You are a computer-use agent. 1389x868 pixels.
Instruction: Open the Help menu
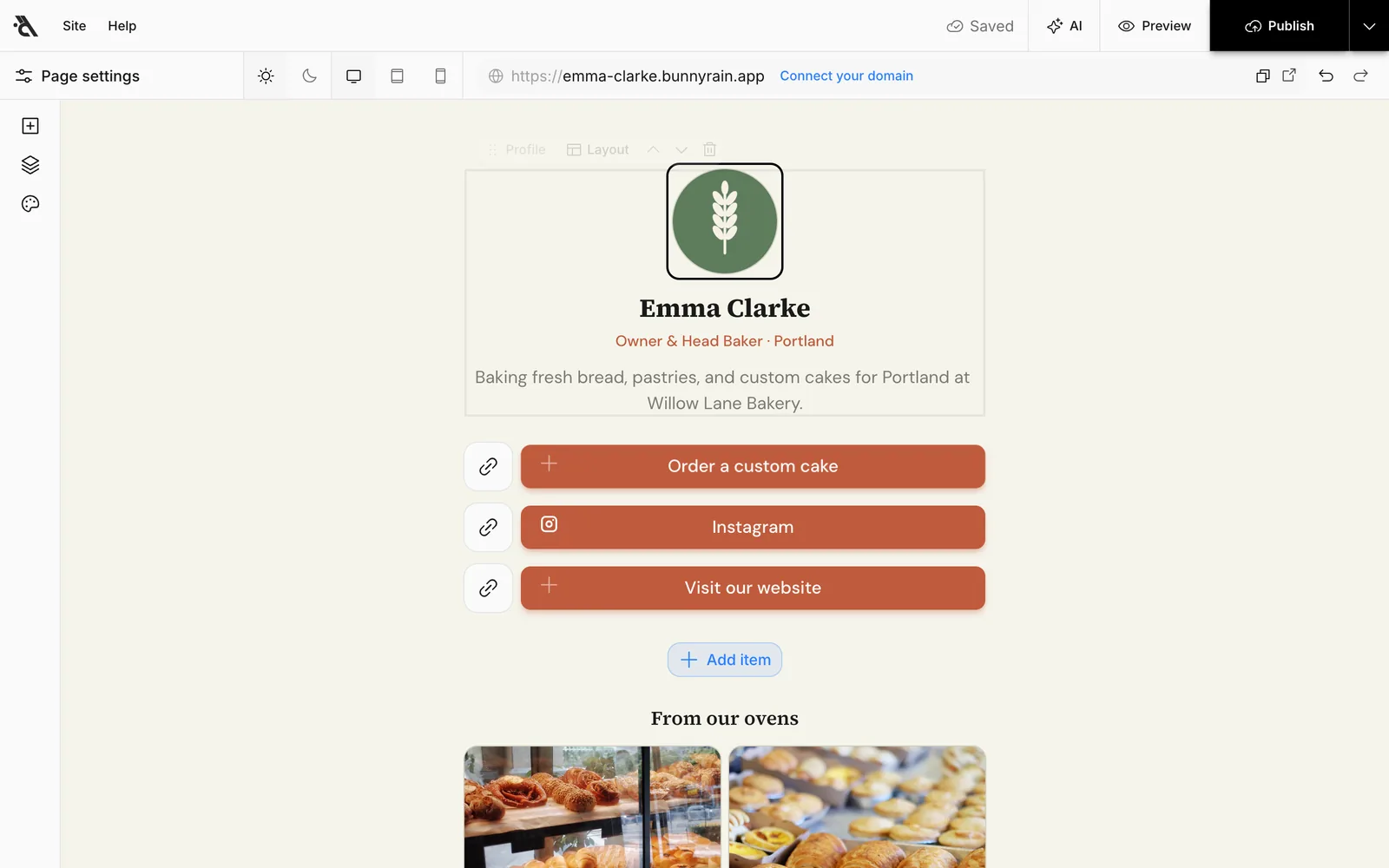click(x=122, y=26)
